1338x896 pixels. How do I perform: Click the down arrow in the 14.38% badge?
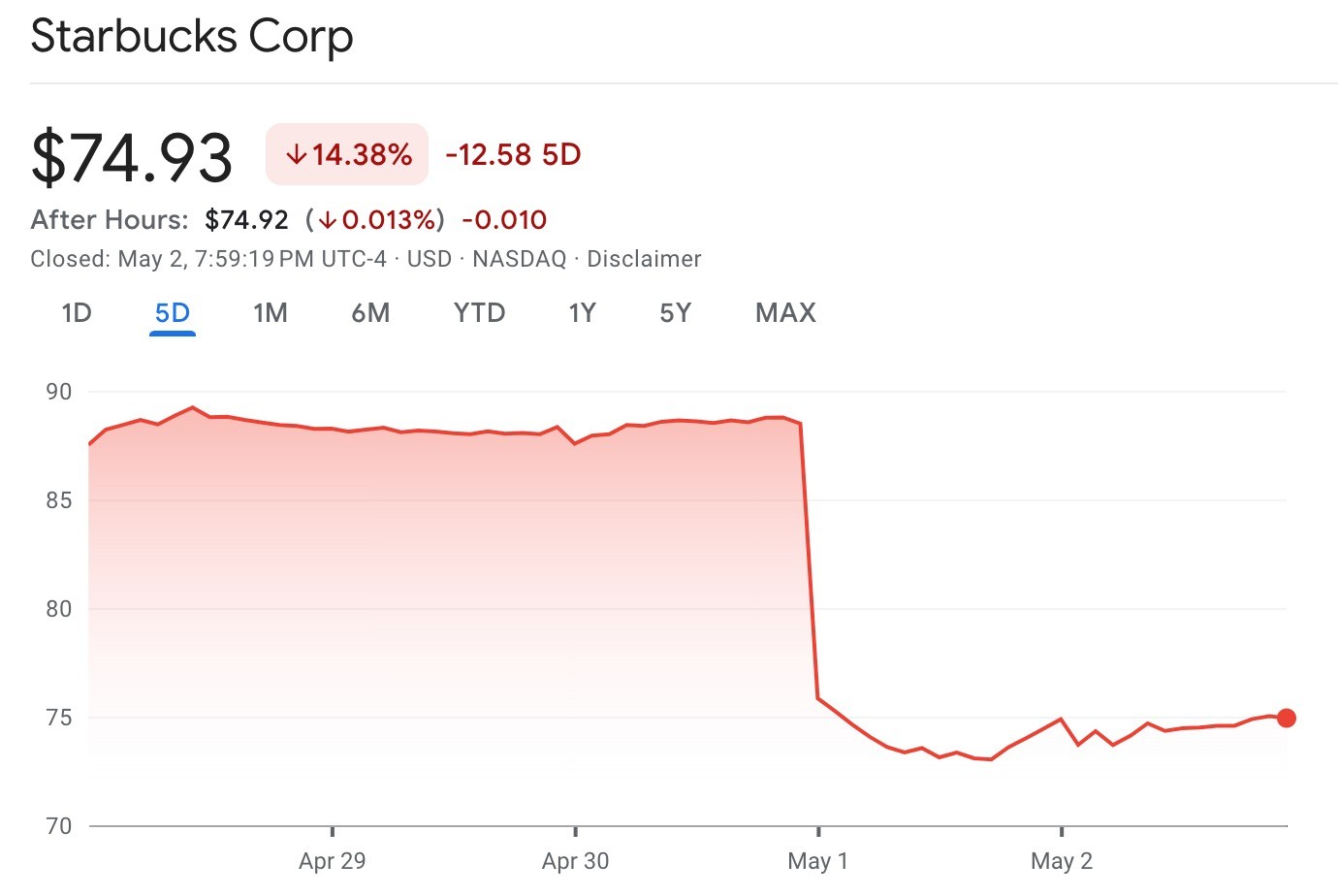296,155
